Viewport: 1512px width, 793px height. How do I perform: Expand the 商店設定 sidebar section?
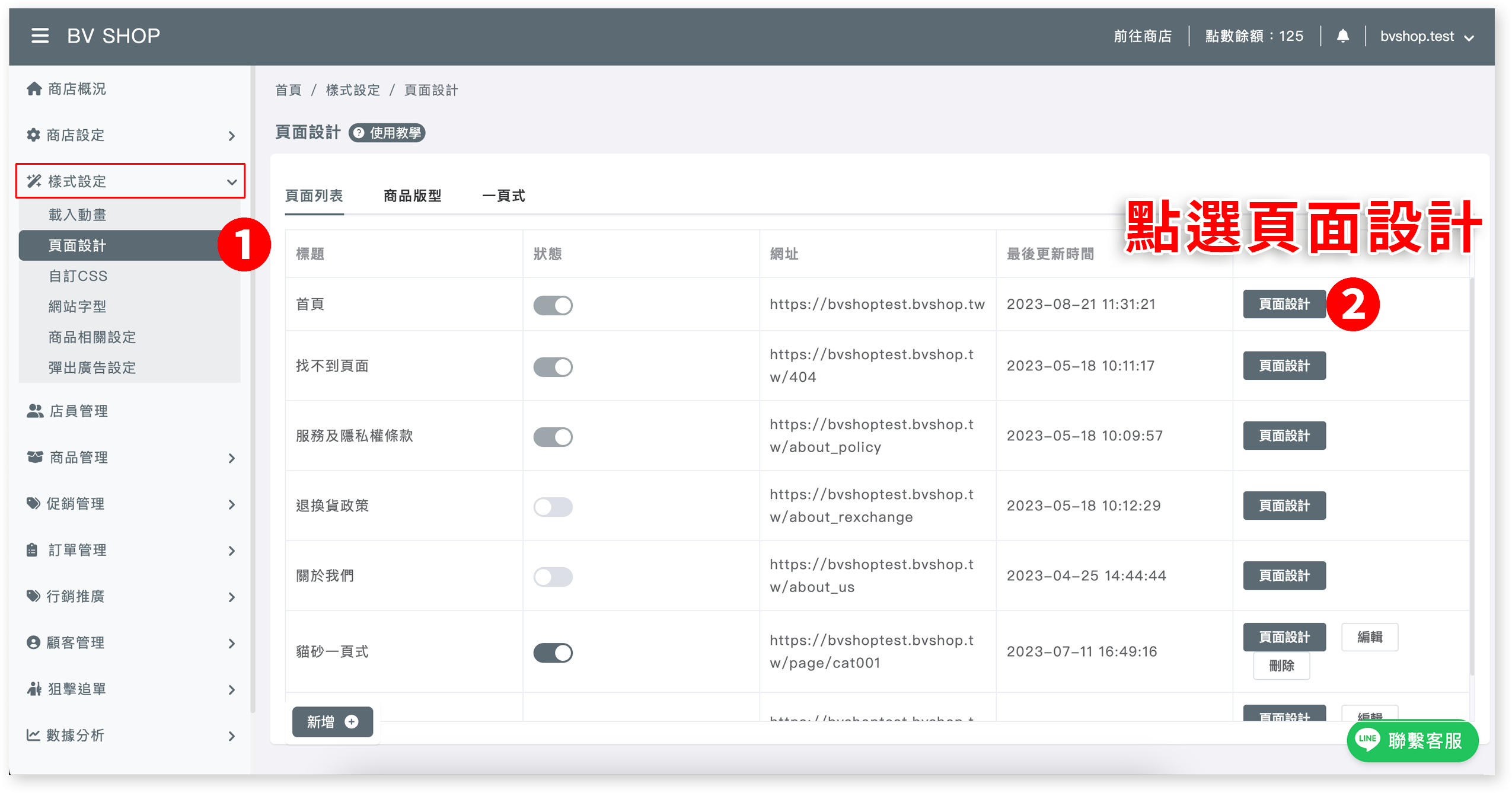(x=130, y=135)
